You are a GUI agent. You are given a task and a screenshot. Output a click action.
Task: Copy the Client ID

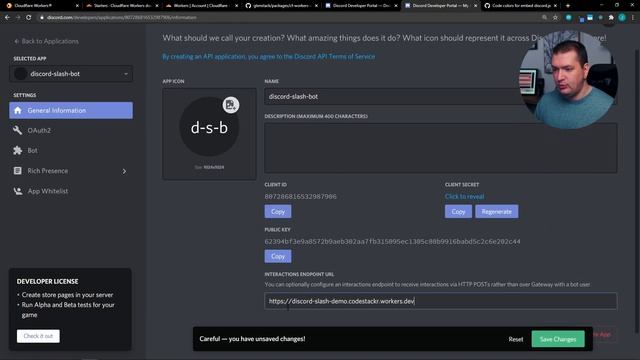click(x=278, y=211)
